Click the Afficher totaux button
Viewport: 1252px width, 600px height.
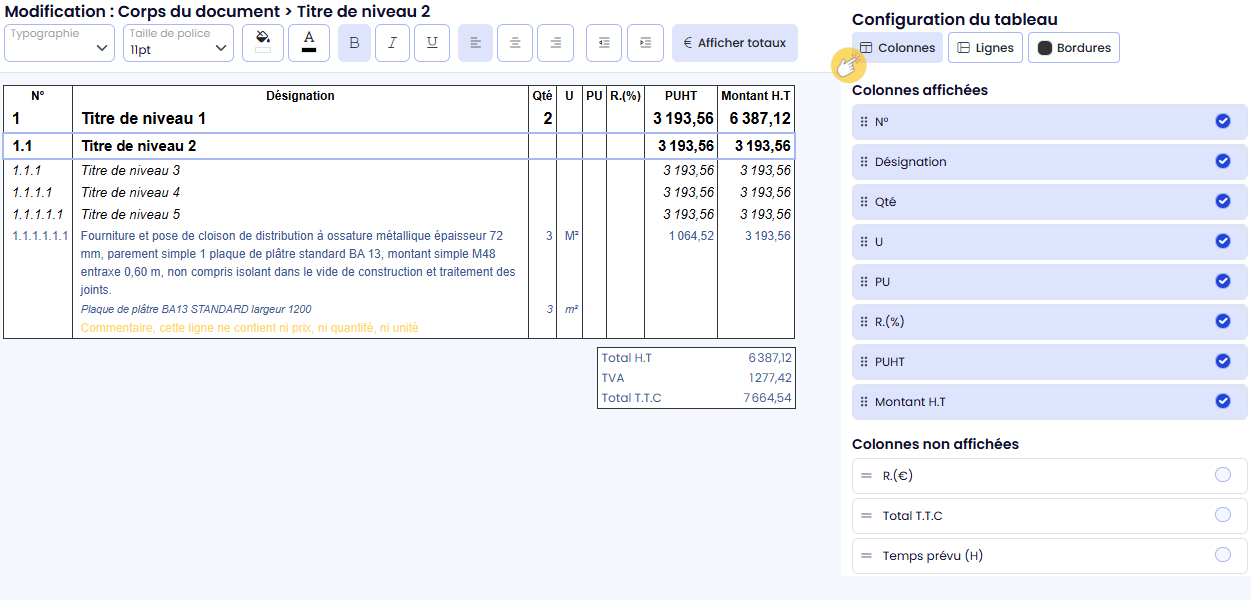pos(734,43)
